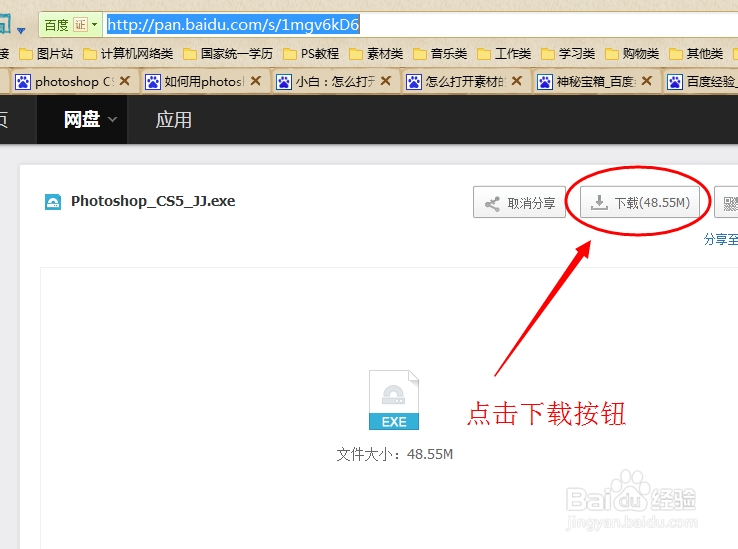Click the 取消分享 cancel share button
The image size is (738, 549).
click(x=519, y=202)
